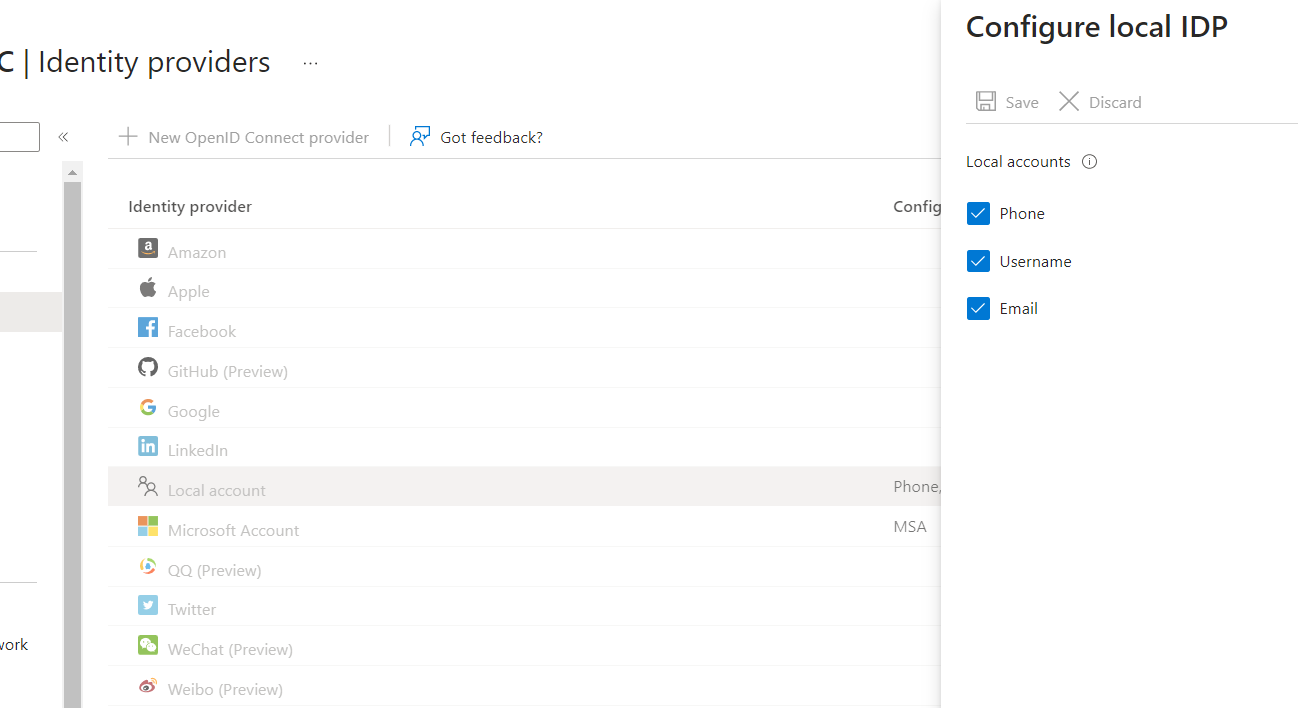
Task: Uncheck the Email checkbox
Action: [x=978, y=308]
